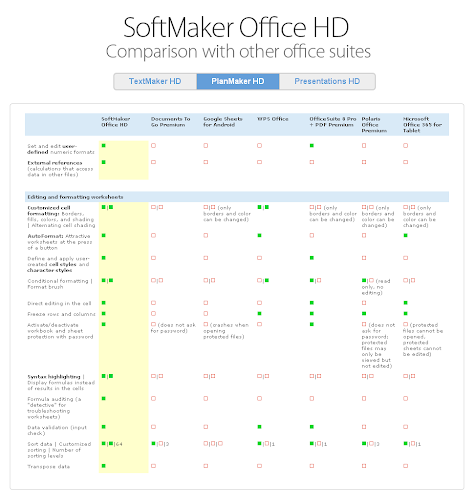Click the Freeze rows and columns row label

(61, 314)
